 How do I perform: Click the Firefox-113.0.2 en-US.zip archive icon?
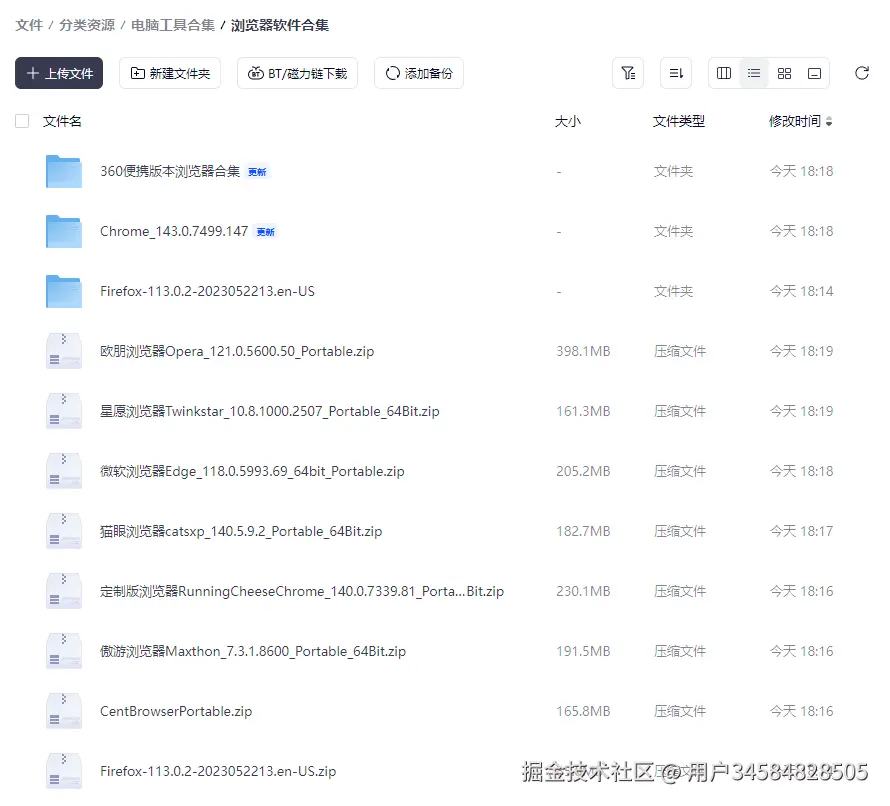(64, 771)
